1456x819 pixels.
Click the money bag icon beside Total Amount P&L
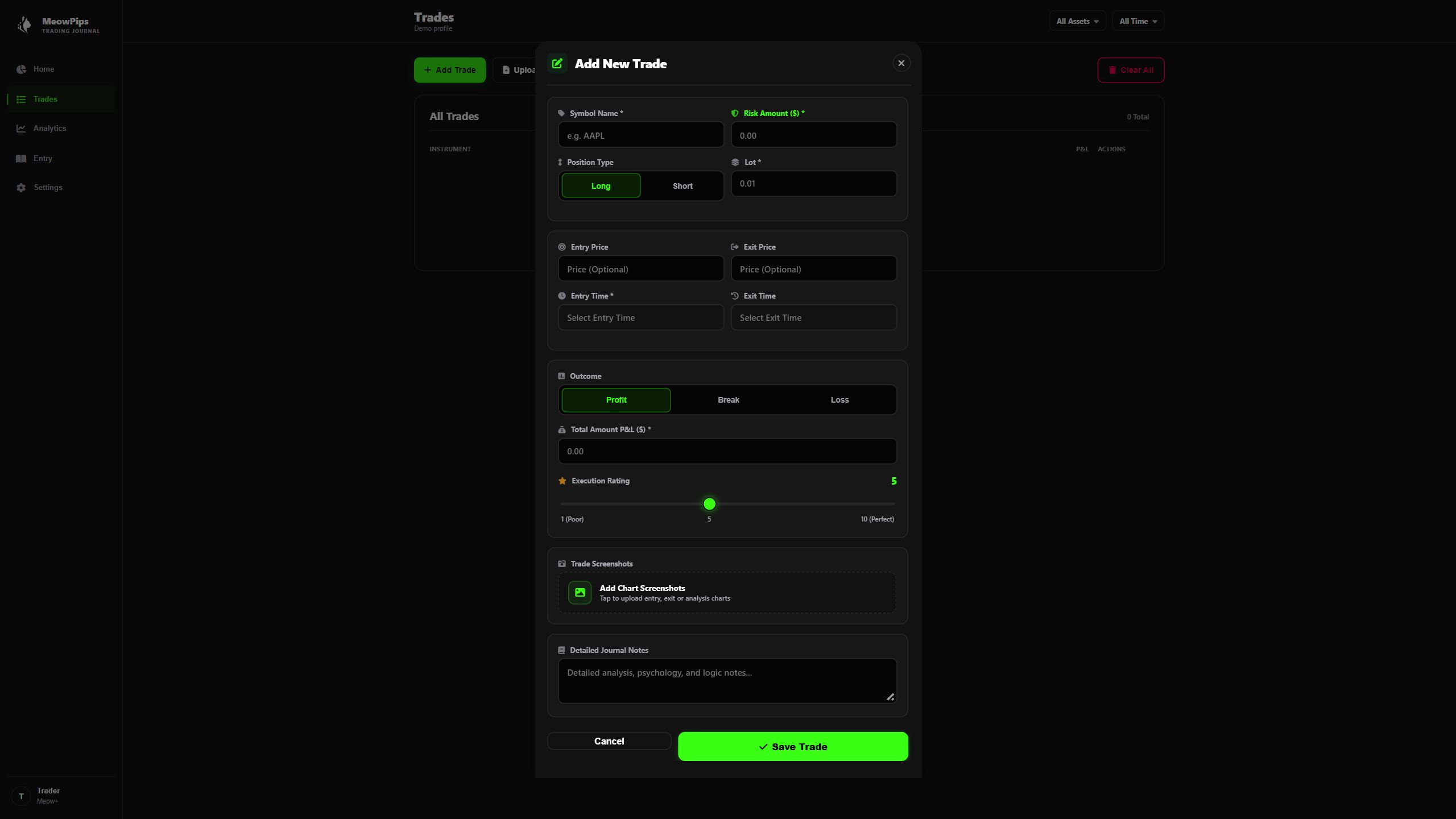(562, 430)
